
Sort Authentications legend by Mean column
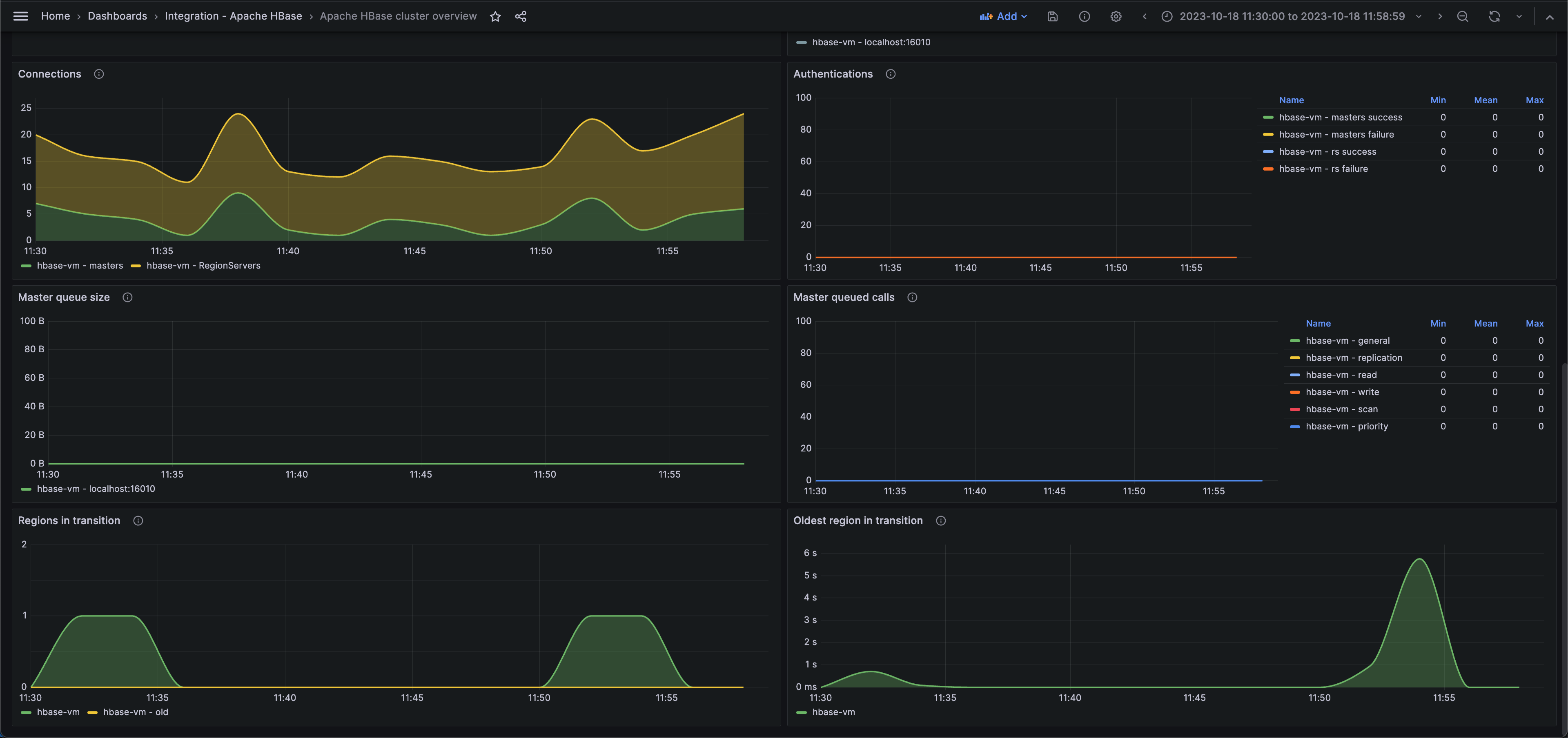click(1485, 100)
